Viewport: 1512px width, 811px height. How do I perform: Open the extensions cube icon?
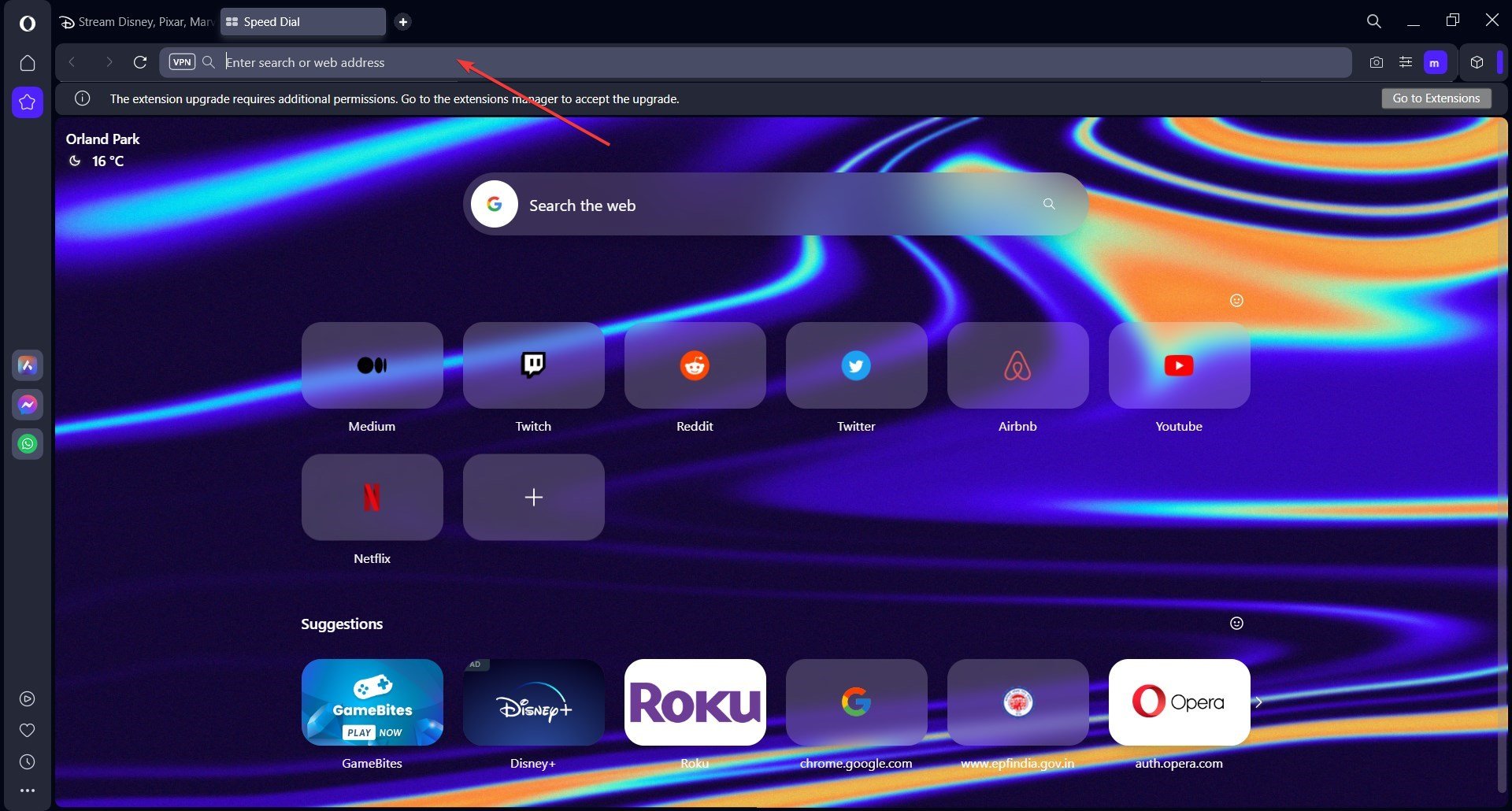1477,62
